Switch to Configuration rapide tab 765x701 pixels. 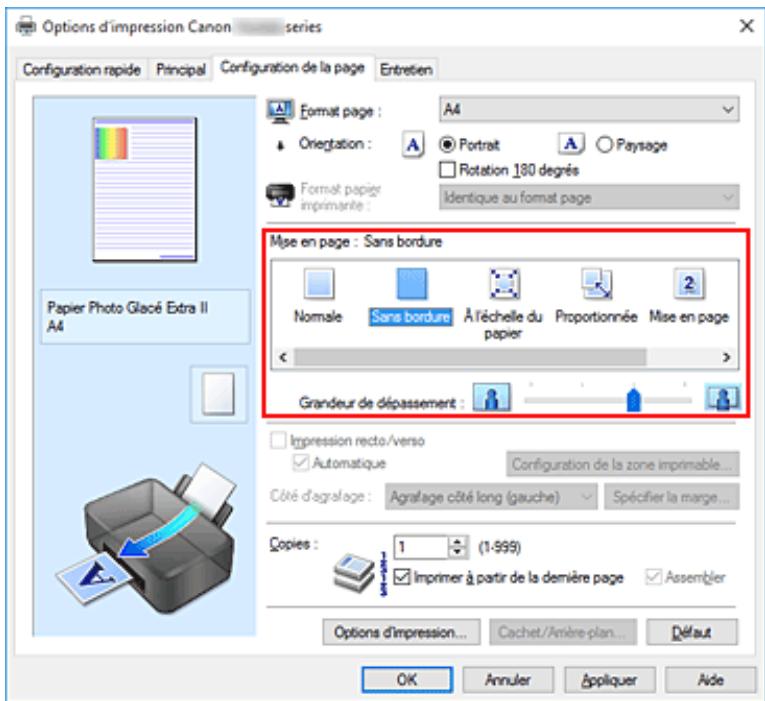[81, 70]
